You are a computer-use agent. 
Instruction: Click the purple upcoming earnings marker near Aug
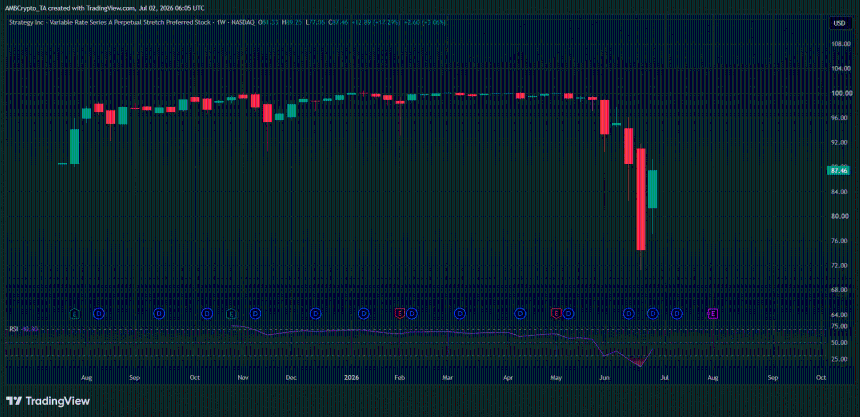tap(713, 313)
